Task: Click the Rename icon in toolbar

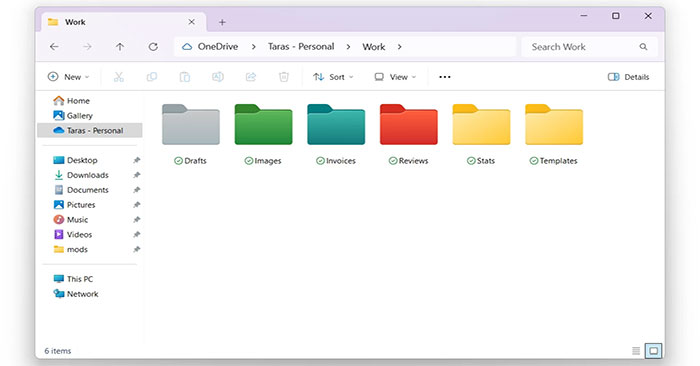Action: coord(217,77)
